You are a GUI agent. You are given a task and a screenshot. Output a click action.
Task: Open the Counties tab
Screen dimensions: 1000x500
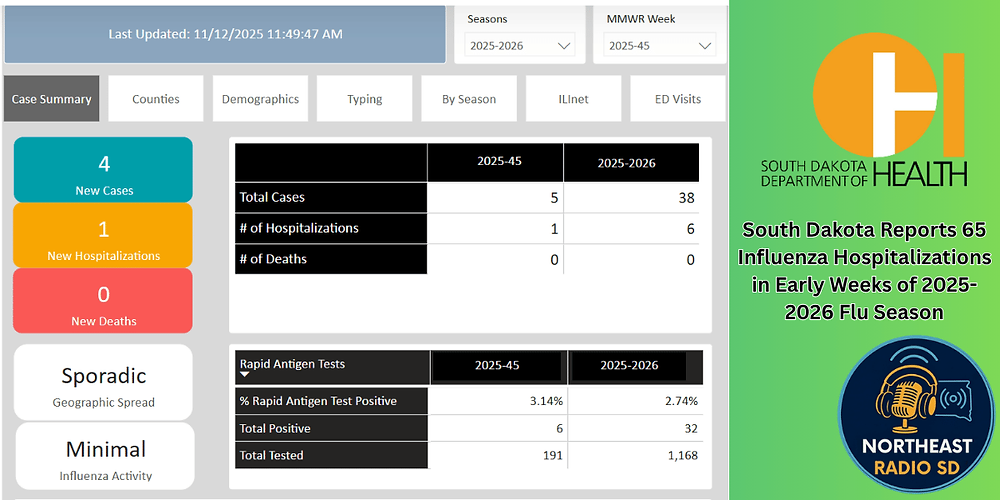coord(156,99)
